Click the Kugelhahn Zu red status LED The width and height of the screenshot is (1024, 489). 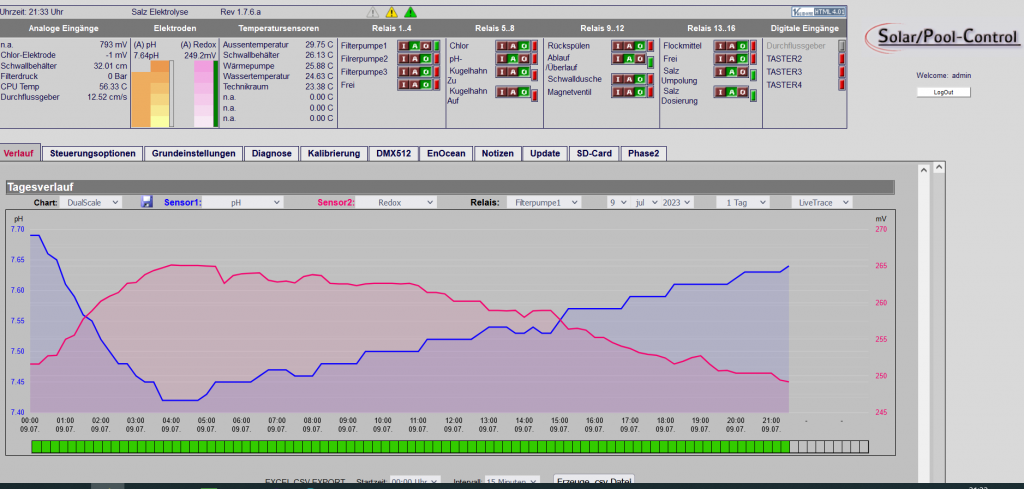534,76
